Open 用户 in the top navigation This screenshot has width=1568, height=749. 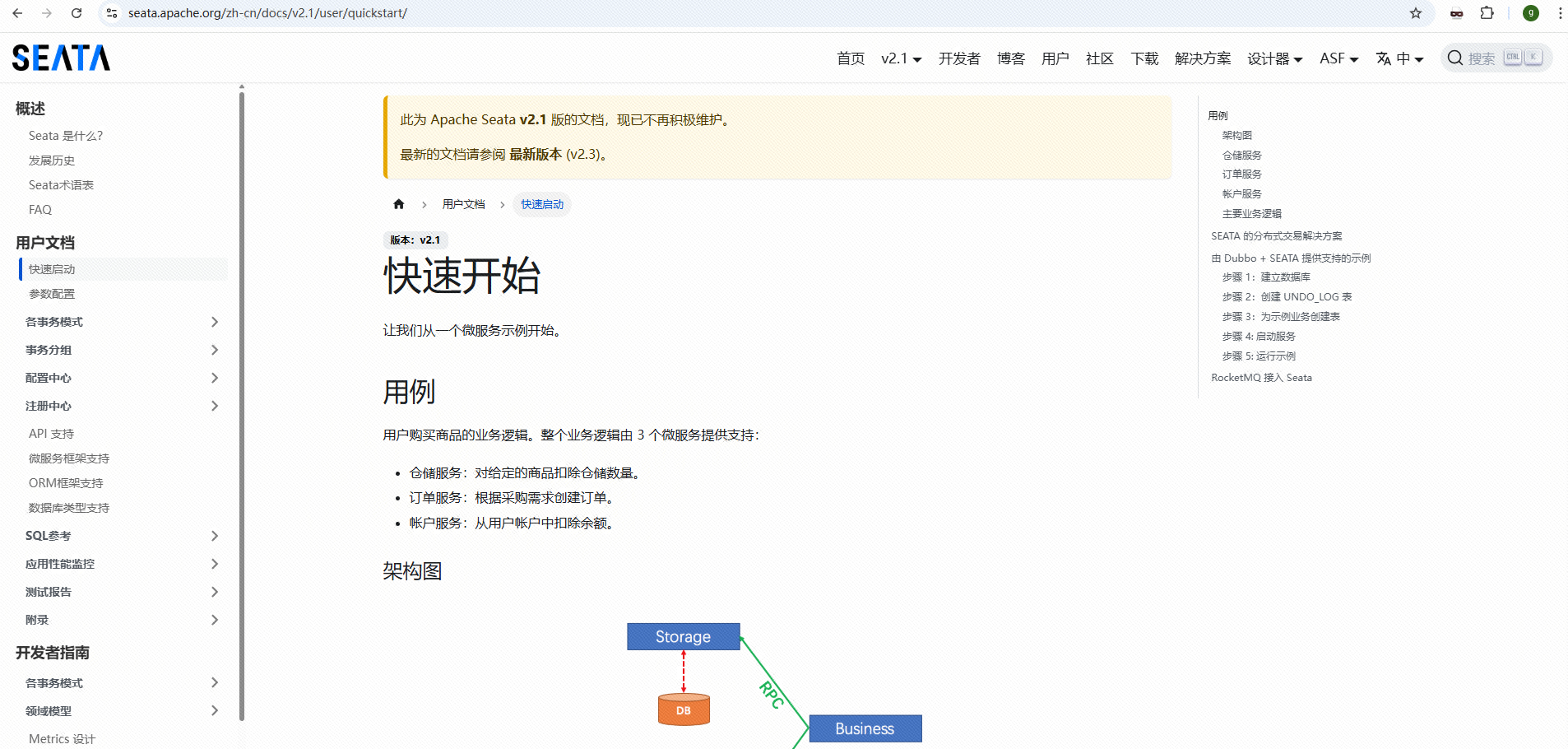click(x=1055, y=58)
